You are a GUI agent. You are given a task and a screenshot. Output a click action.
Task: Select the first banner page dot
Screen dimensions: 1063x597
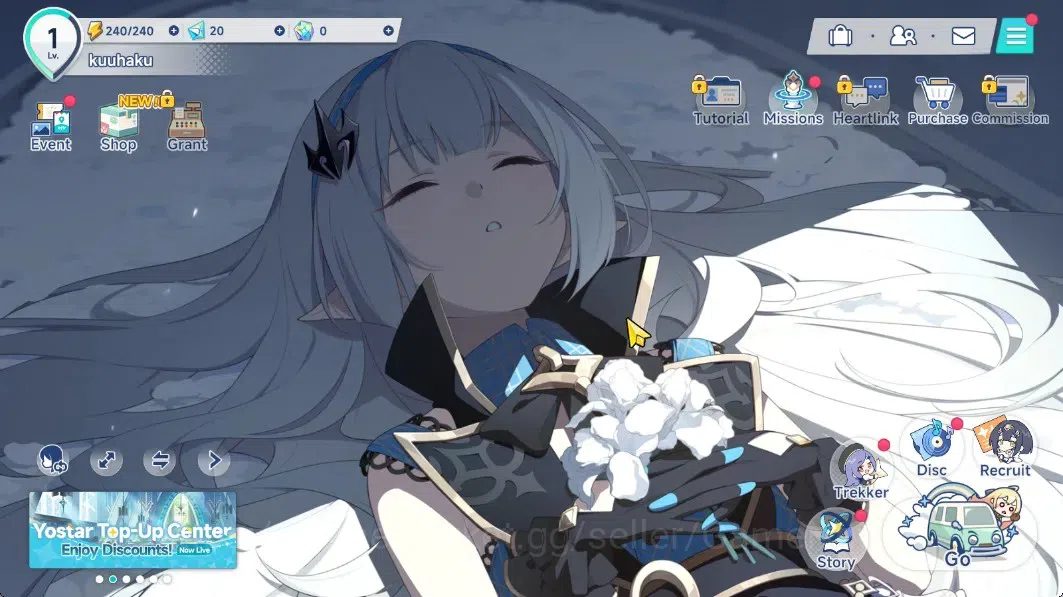point(100,579)
